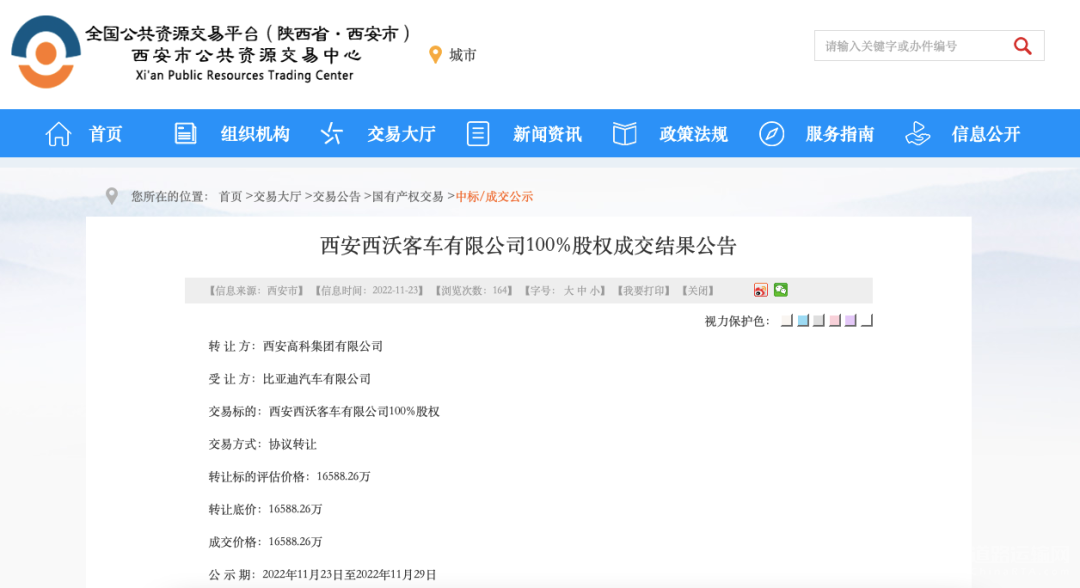
Task: Click the 转让底价 16588.26万 line
Action: pyautogui.click(x=265, y=510)
